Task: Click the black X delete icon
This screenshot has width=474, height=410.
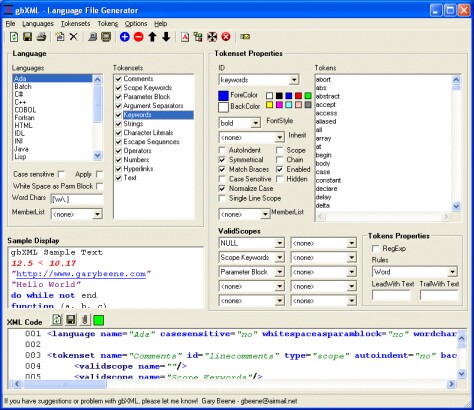Action: tap(74, 37)
